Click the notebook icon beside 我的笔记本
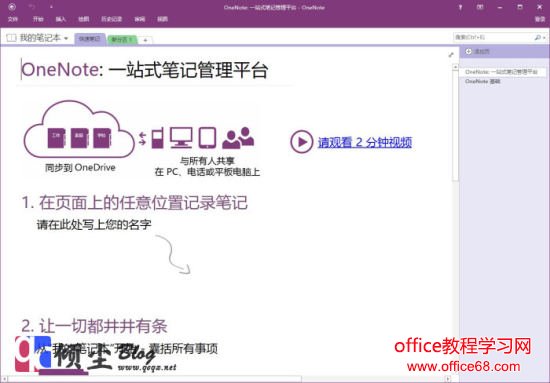The width and height of the screenshot is (550, 383). [11, 38]
